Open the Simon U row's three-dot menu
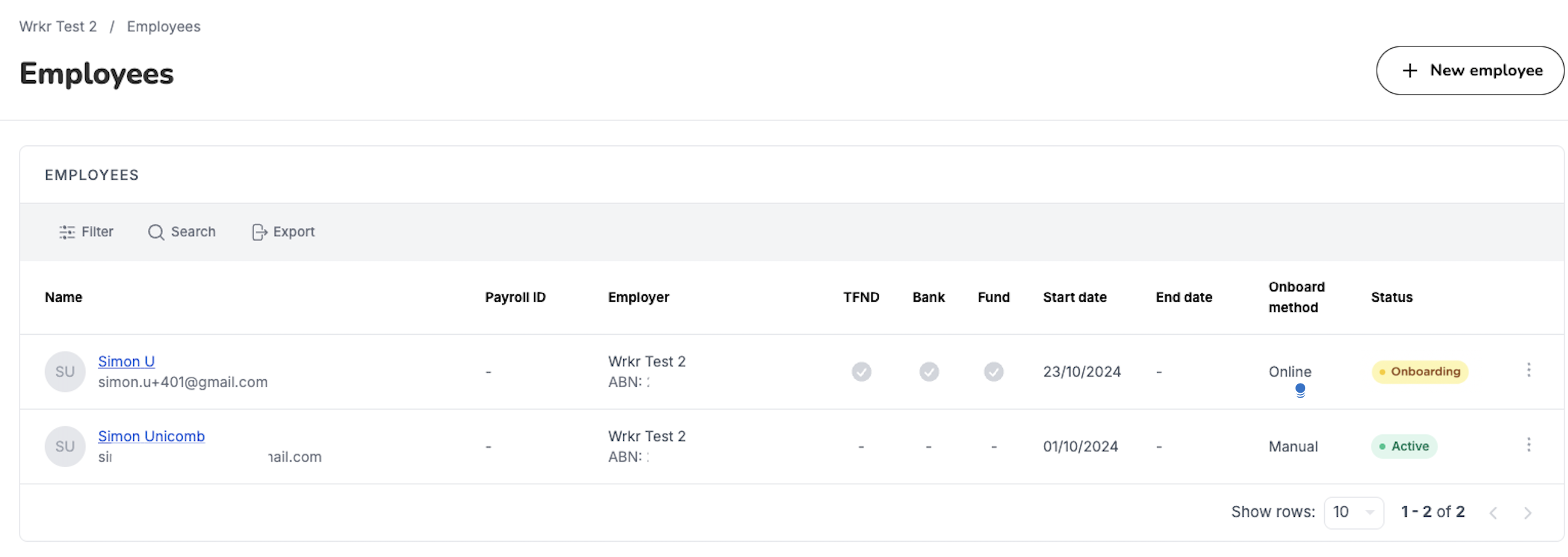Image resolution: width=1568 pixels, height=557 pixels. pos(1528,370)
